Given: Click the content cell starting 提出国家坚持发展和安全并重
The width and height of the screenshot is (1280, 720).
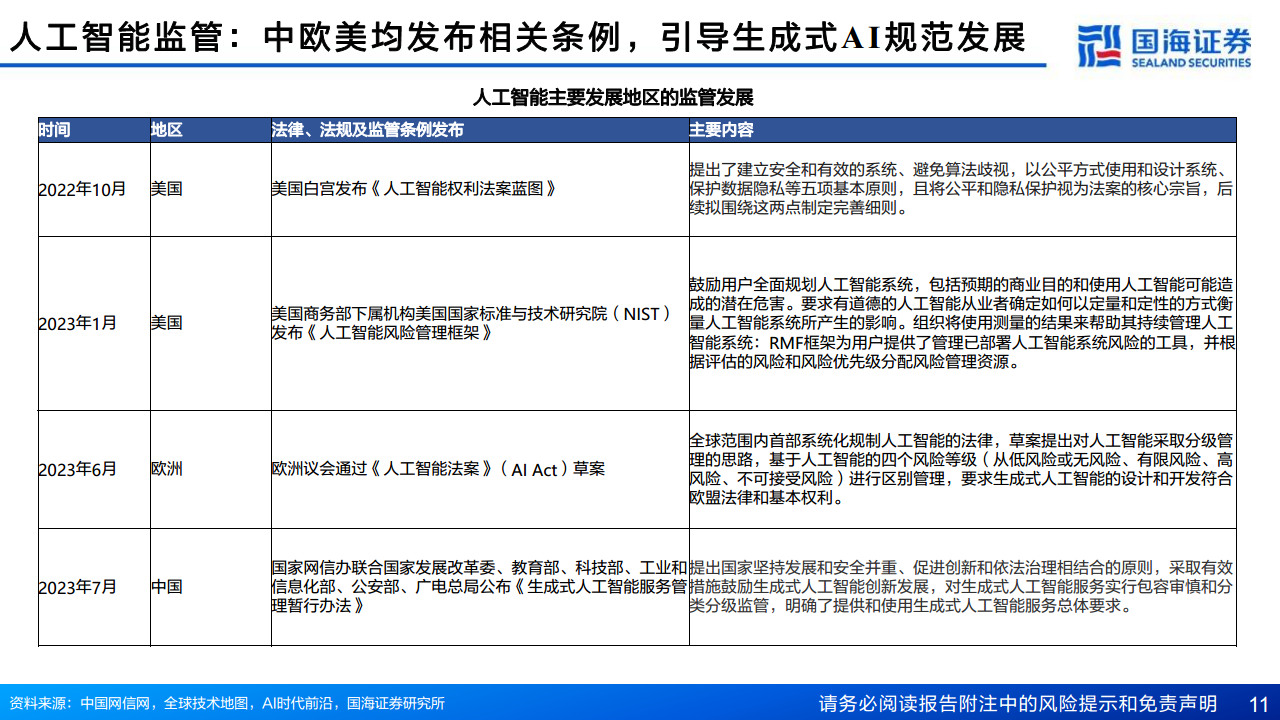Looking at the screenshot, I should (962, 587).
